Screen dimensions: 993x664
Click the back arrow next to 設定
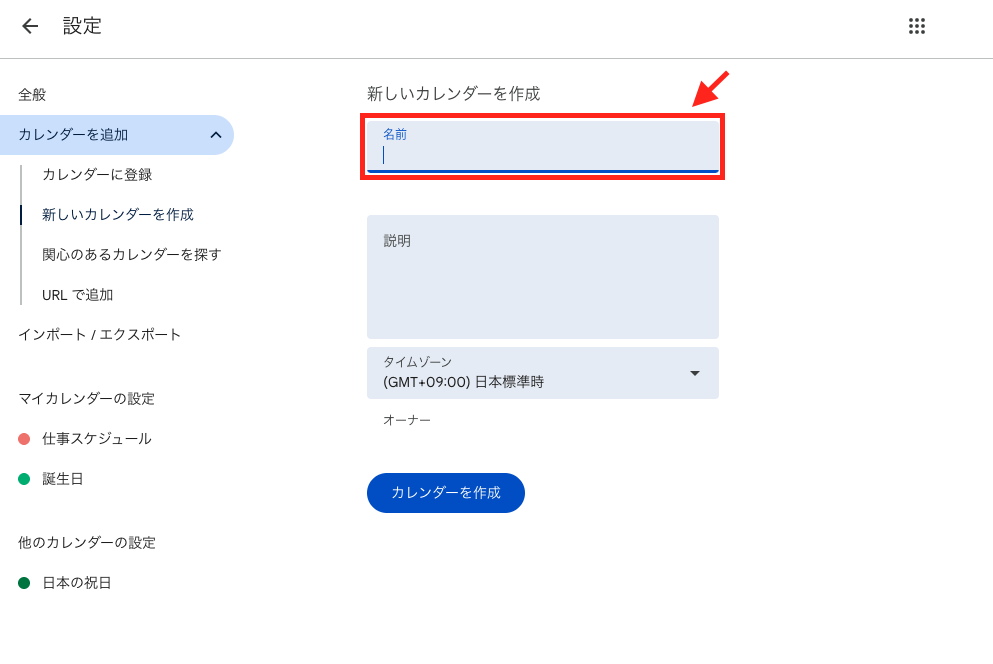click(30, 26)
